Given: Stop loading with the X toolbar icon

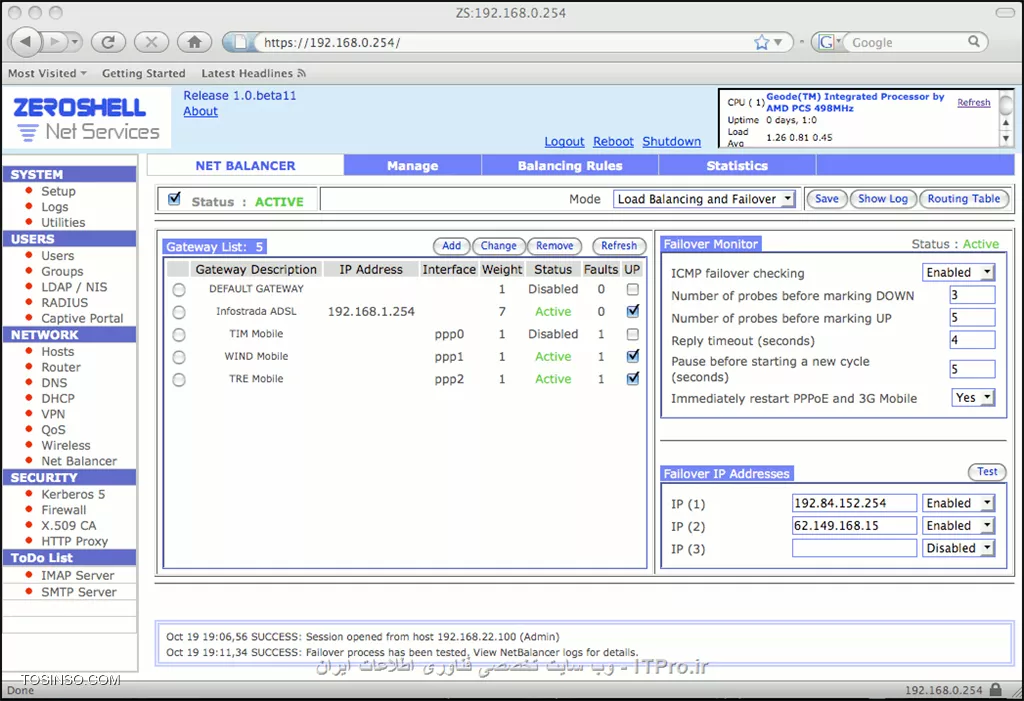Looking at the screenshot, I should click(152, 42).
